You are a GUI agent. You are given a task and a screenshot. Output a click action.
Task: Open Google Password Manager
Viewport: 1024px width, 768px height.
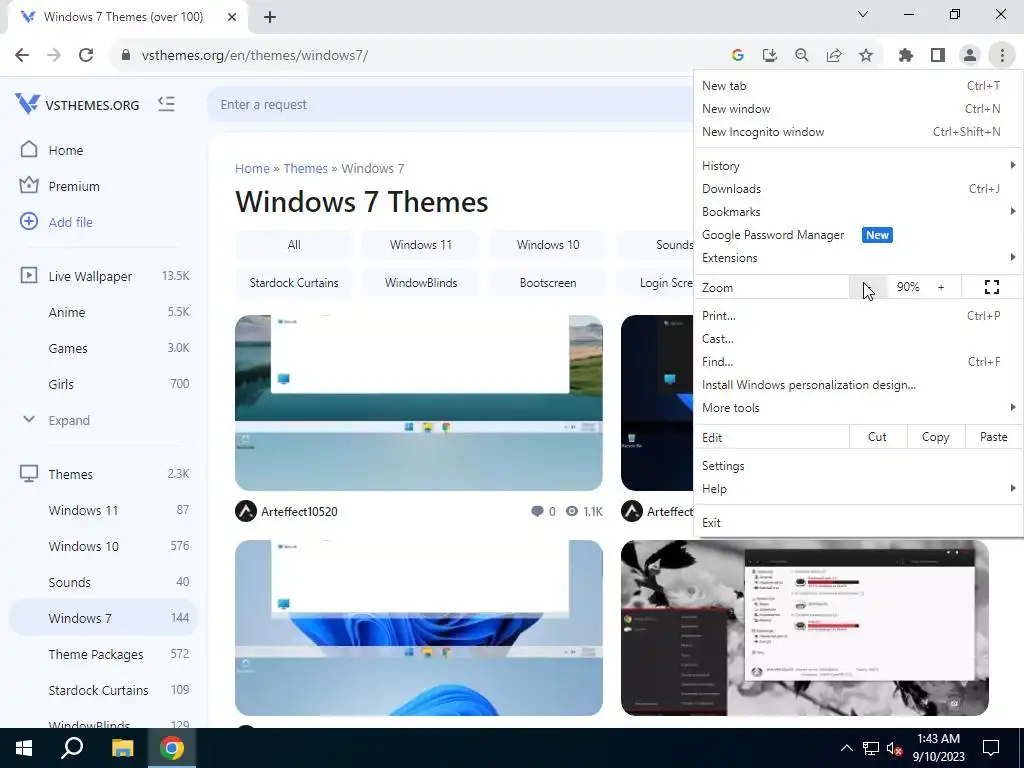(858, 235)
